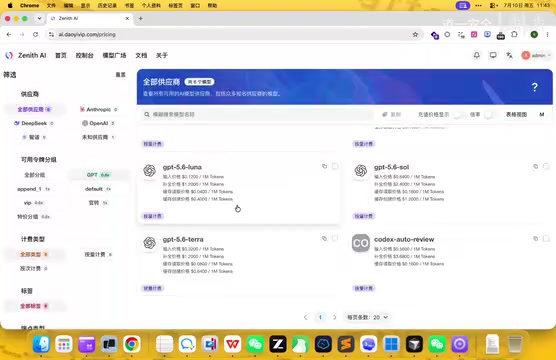
Task: Click the gpt-5.6-terra model title
Action: click(183, 239)
